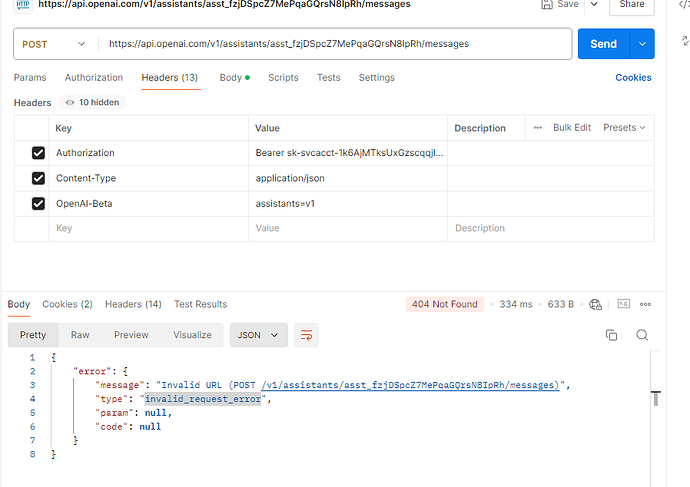Click the 633 B response size
Viewport: 690px width, 487px height.
click(561, 304)
